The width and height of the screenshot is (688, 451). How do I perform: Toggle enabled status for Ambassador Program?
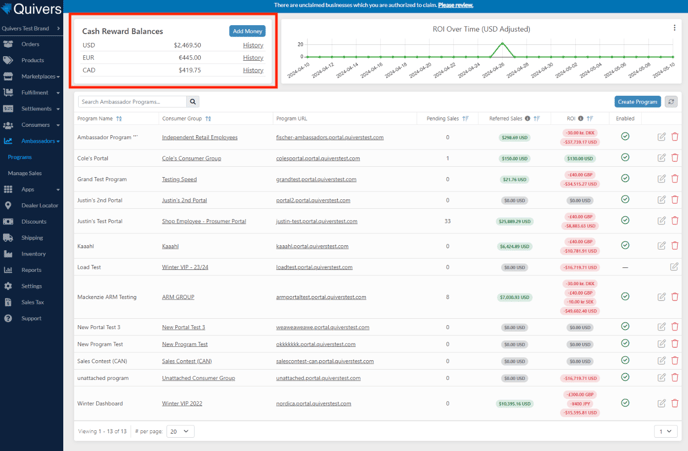pyautogui.click(x=625, y=136)
